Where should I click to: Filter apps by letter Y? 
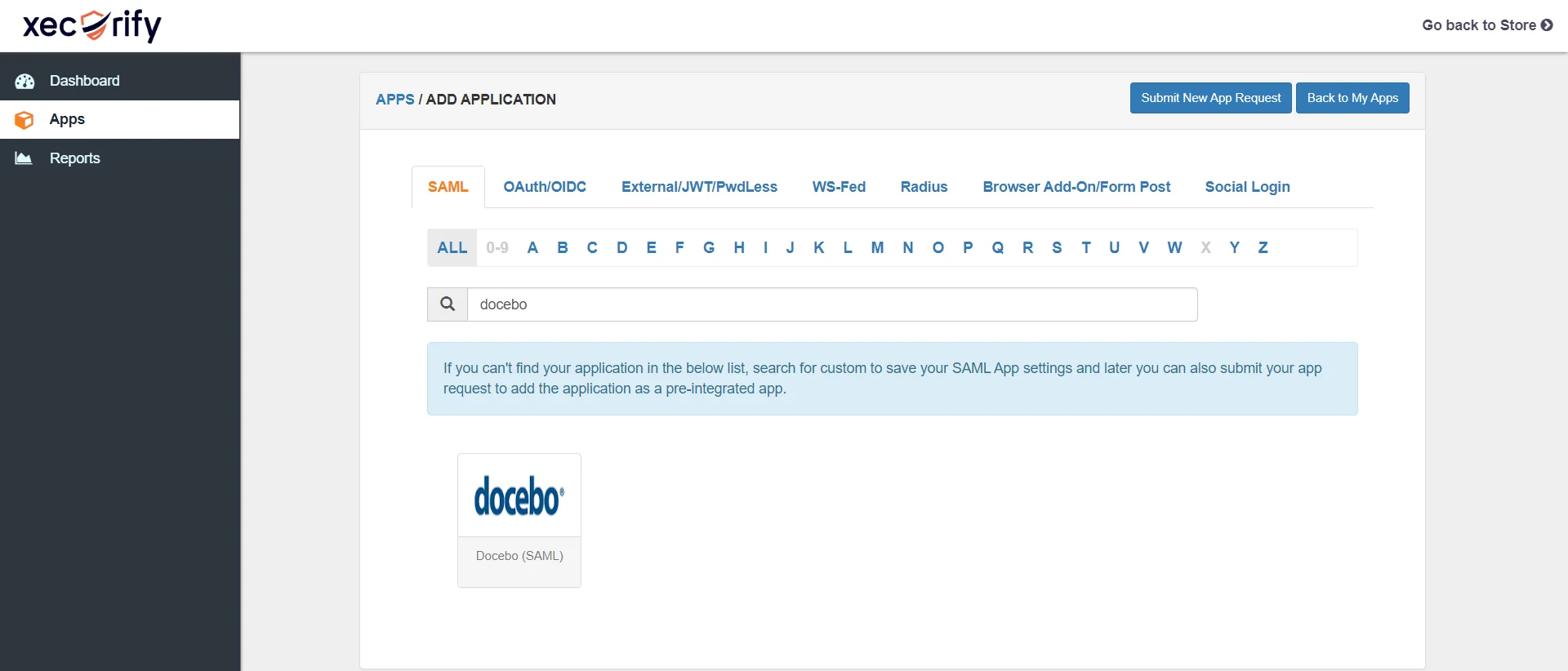click(1235, 248)
